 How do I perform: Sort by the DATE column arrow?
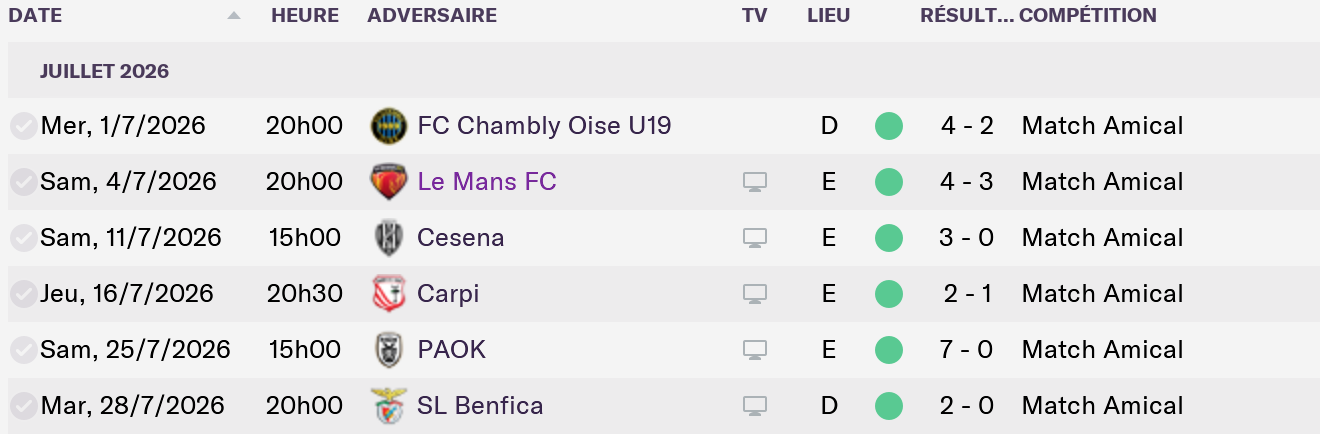point(234,16)
